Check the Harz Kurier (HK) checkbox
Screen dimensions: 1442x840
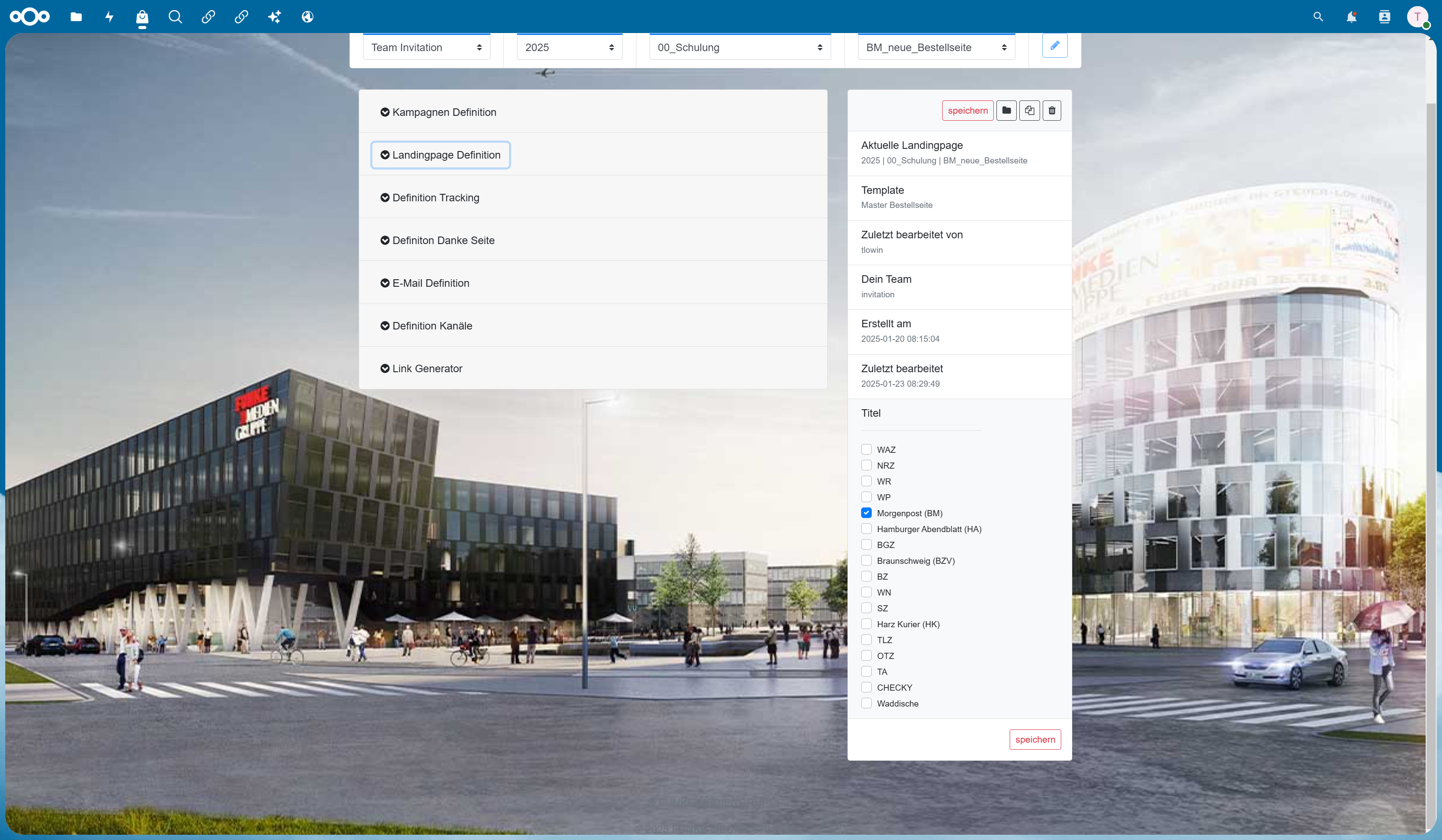tap(866, 624)
